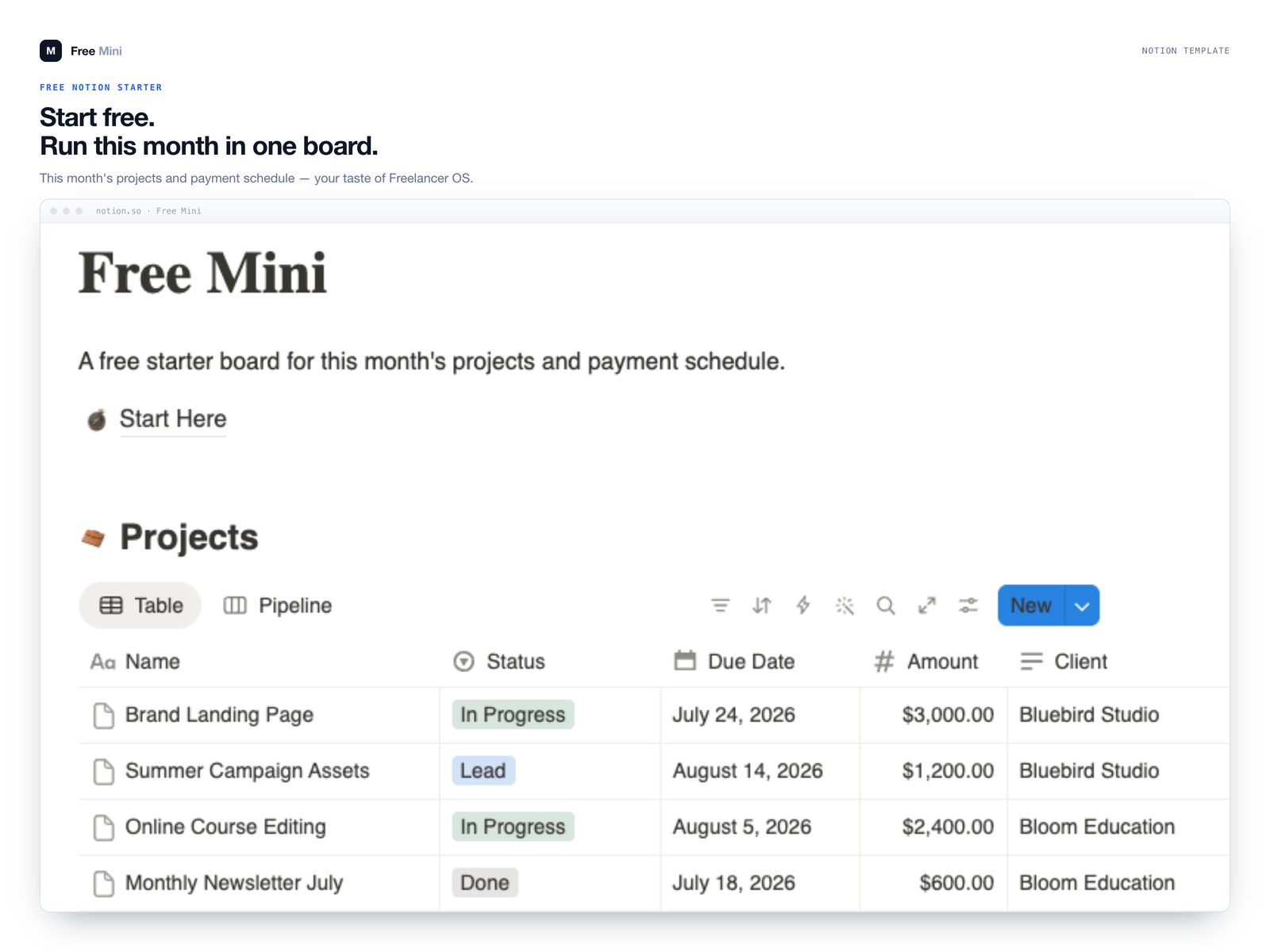Click the July 24, 2026 due date
Viewport: 1270px width, 952px height.
(x=733, y=715)
